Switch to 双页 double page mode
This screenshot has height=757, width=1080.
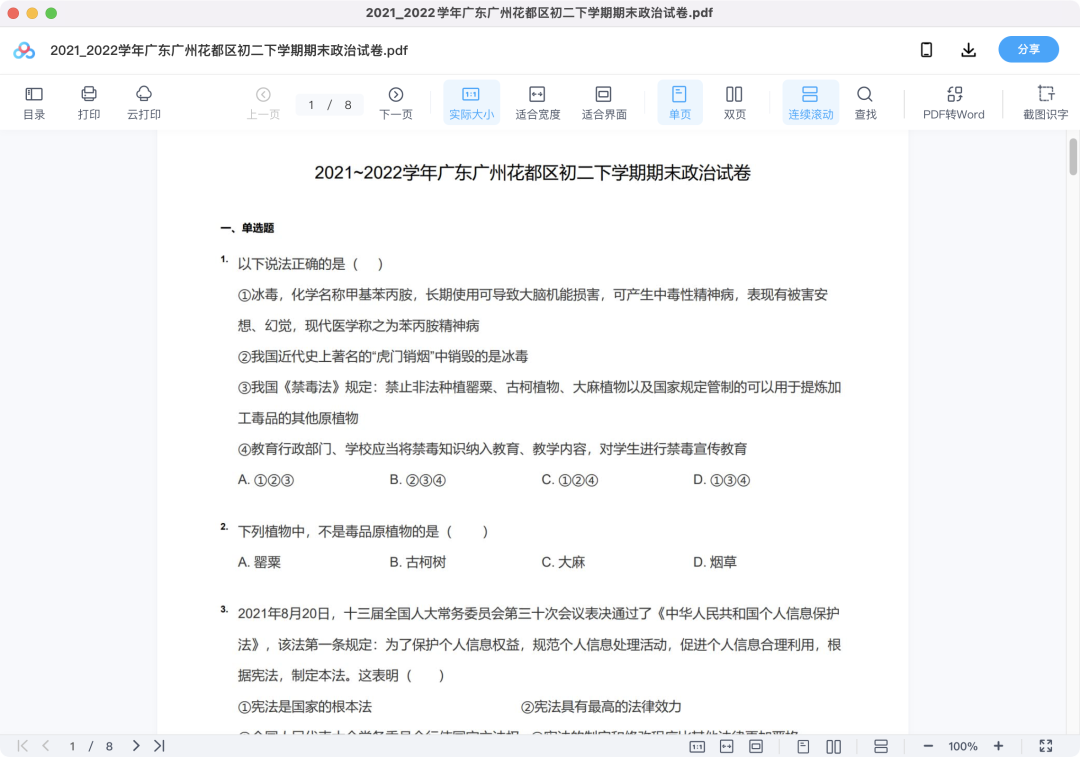[734, 103]
